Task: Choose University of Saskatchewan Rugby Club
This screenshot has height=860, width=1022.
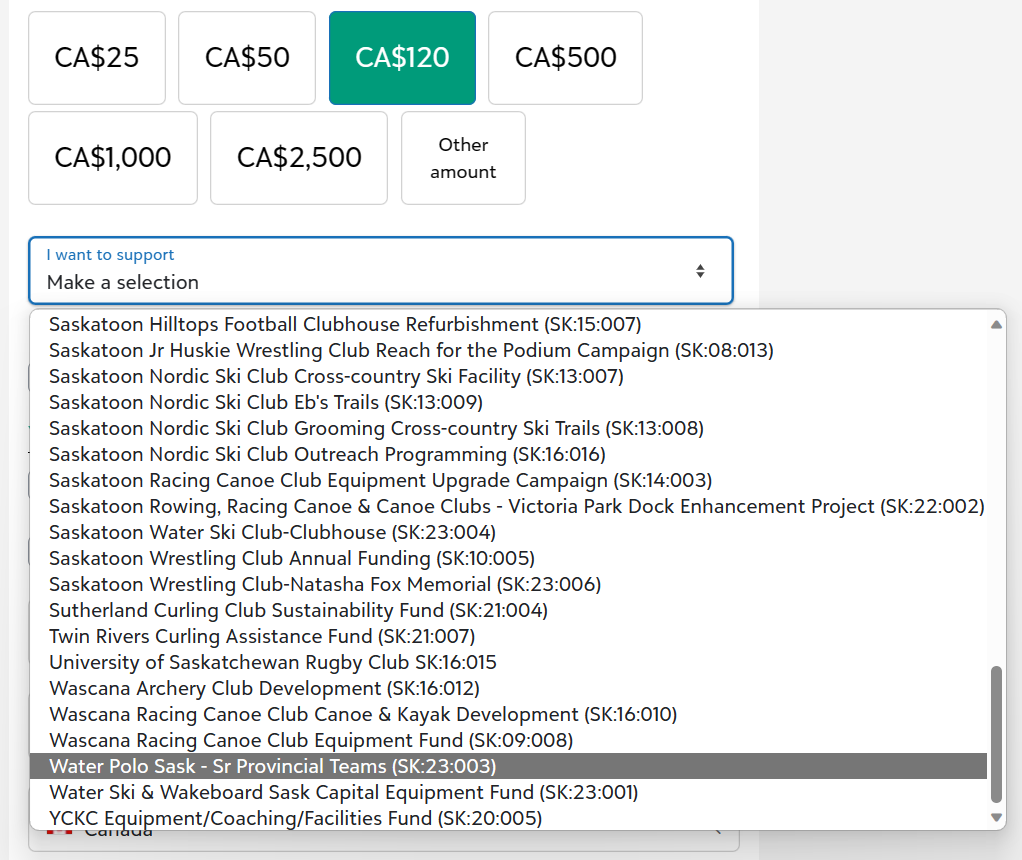Action: pos(508,662)
